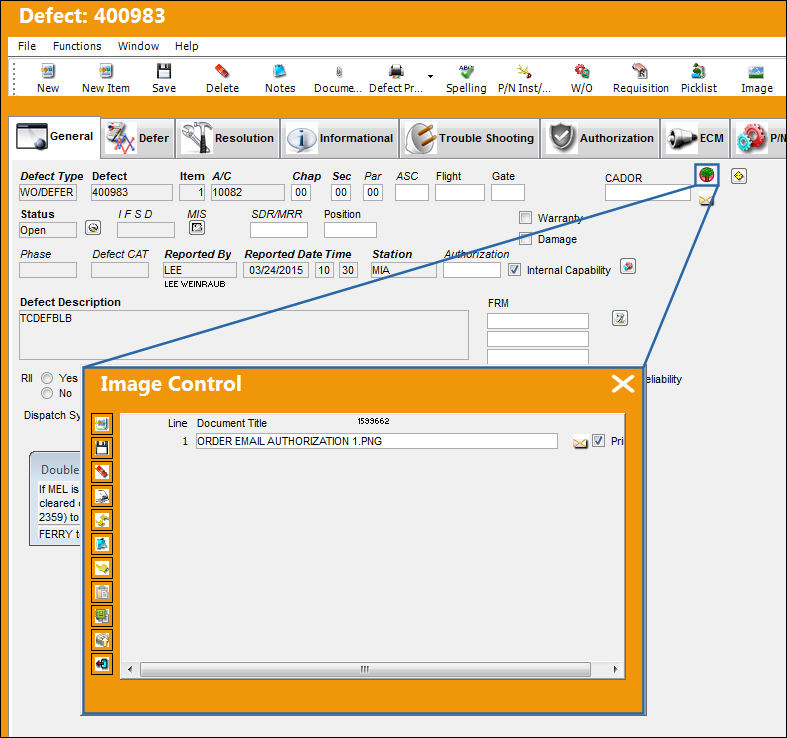Enable the Warranty checkbox

click(x=525, y=217)
